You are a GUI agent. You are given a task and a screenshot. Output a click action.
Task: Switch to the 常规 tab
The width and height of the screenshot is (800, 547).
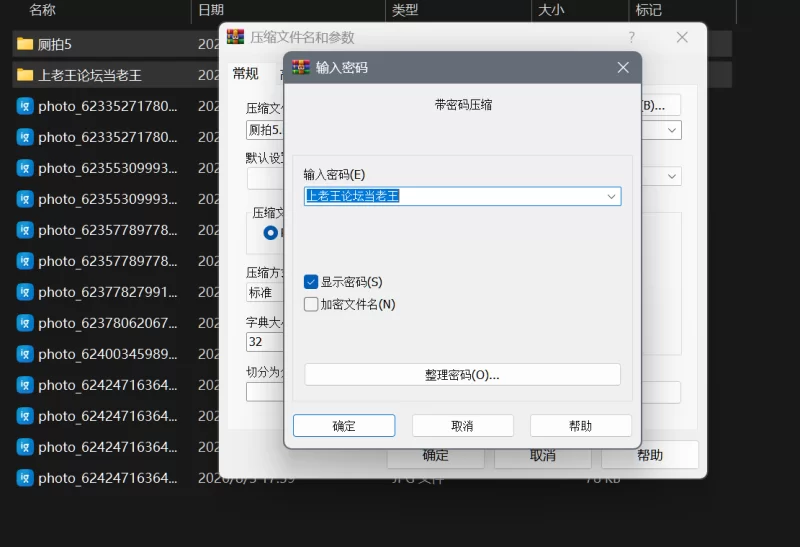point(245,73)
